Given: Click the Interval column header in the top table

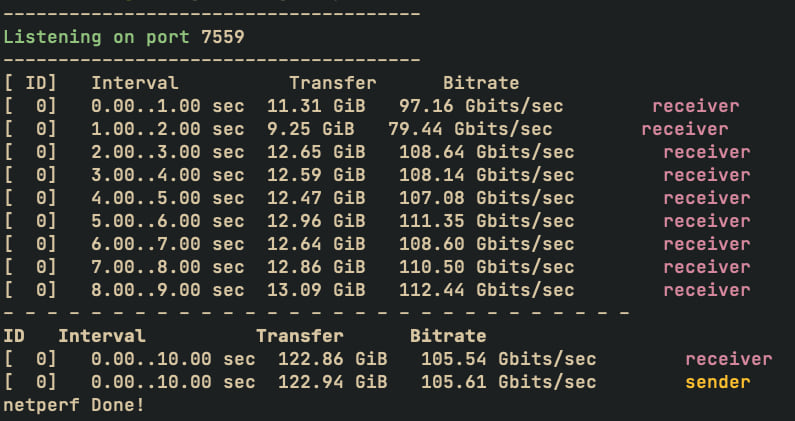Looking at the screenshot, I should [135, 83].
